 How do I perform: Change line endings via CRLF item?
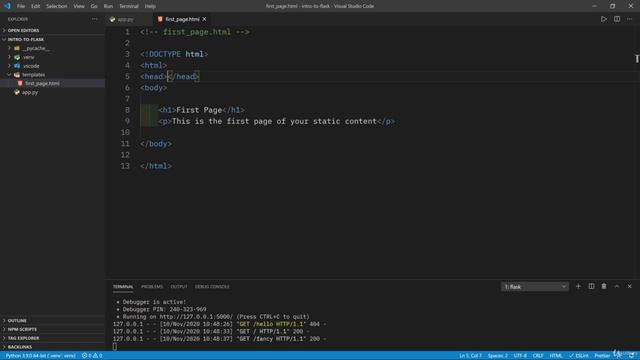tap(538, 356)
